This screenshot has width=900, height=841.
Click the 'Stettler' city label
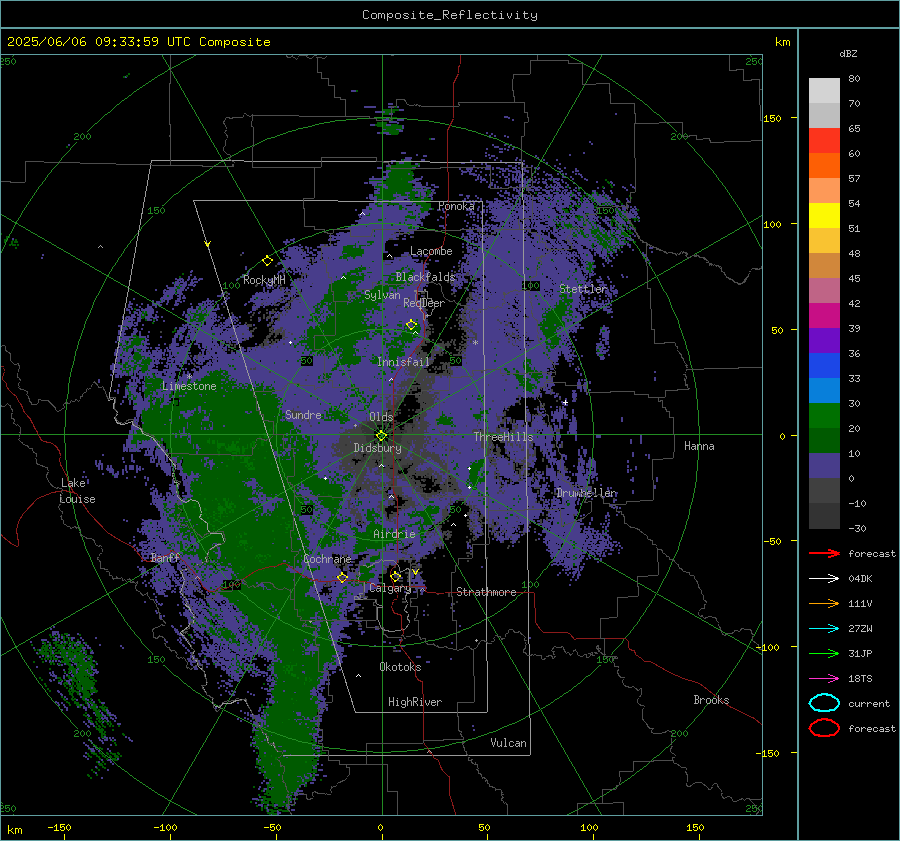pos(583,289)
